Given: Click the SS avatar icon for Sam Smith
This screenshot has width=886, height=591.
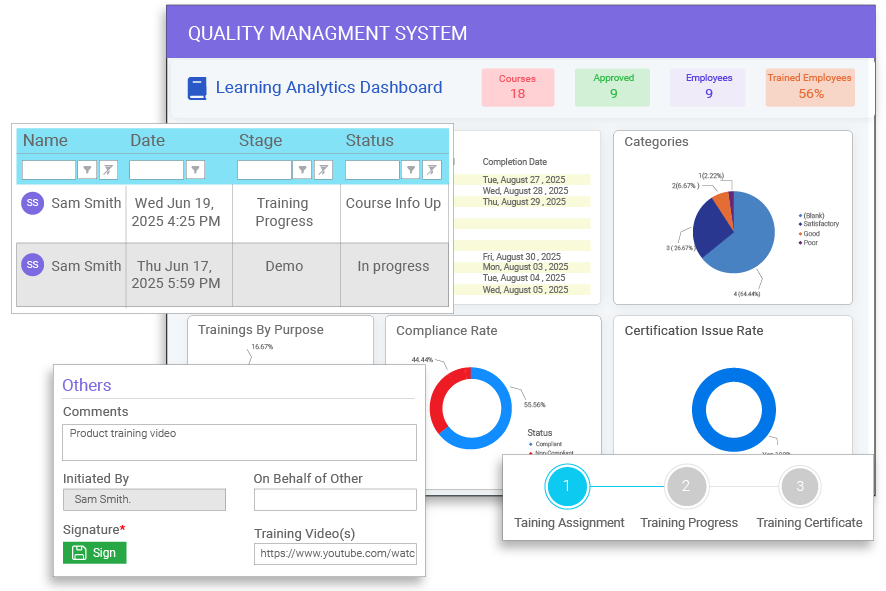Looking at the screenshot, I should pyautogui.click(x=32, y=203).
